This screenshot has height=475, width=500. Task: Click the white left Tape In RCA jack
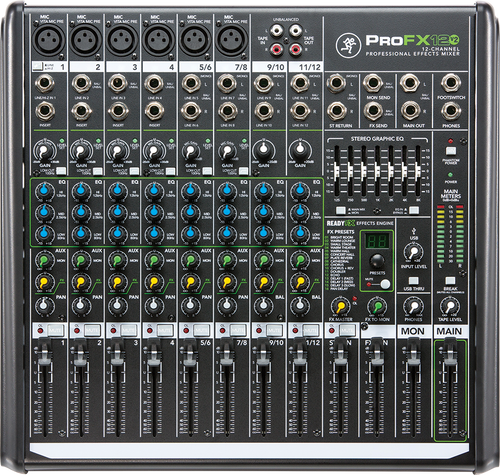(x=276, y=31)
